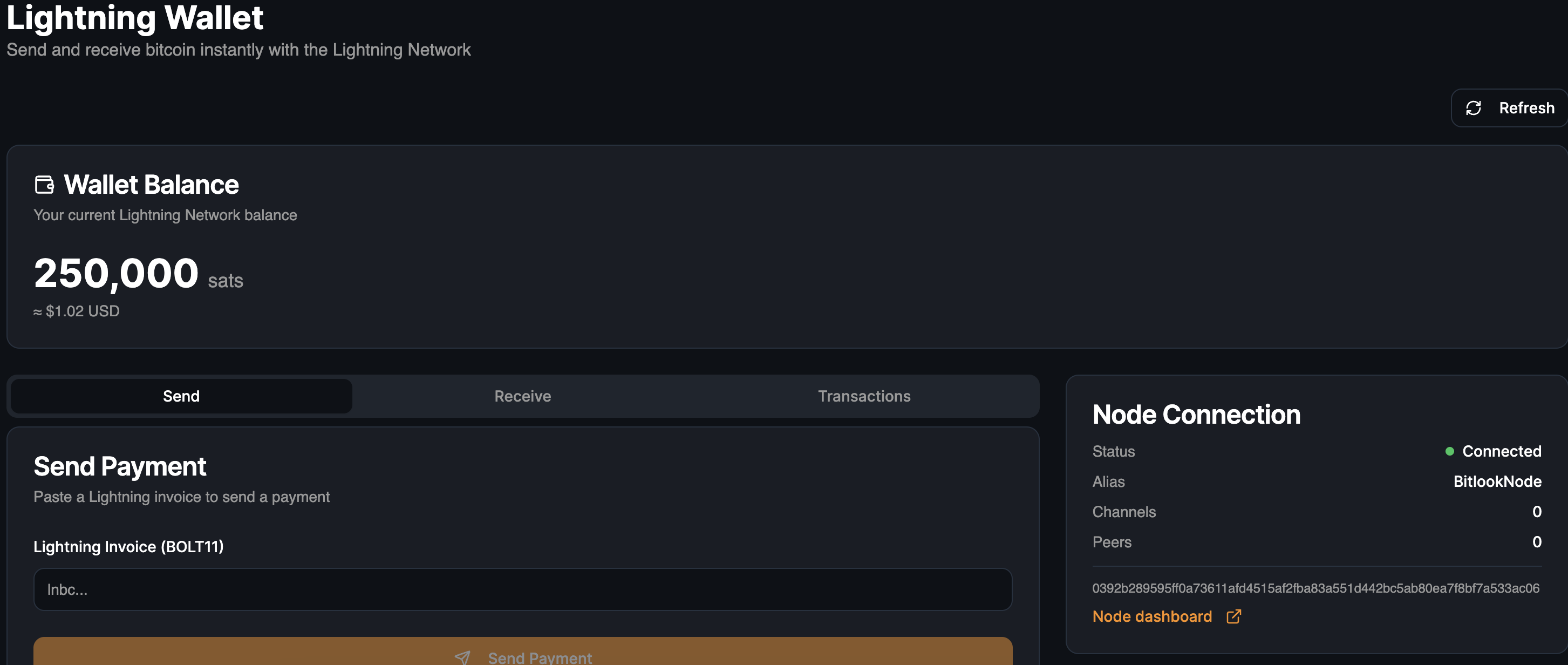Switch to the Receive tab

click(522, 396)
